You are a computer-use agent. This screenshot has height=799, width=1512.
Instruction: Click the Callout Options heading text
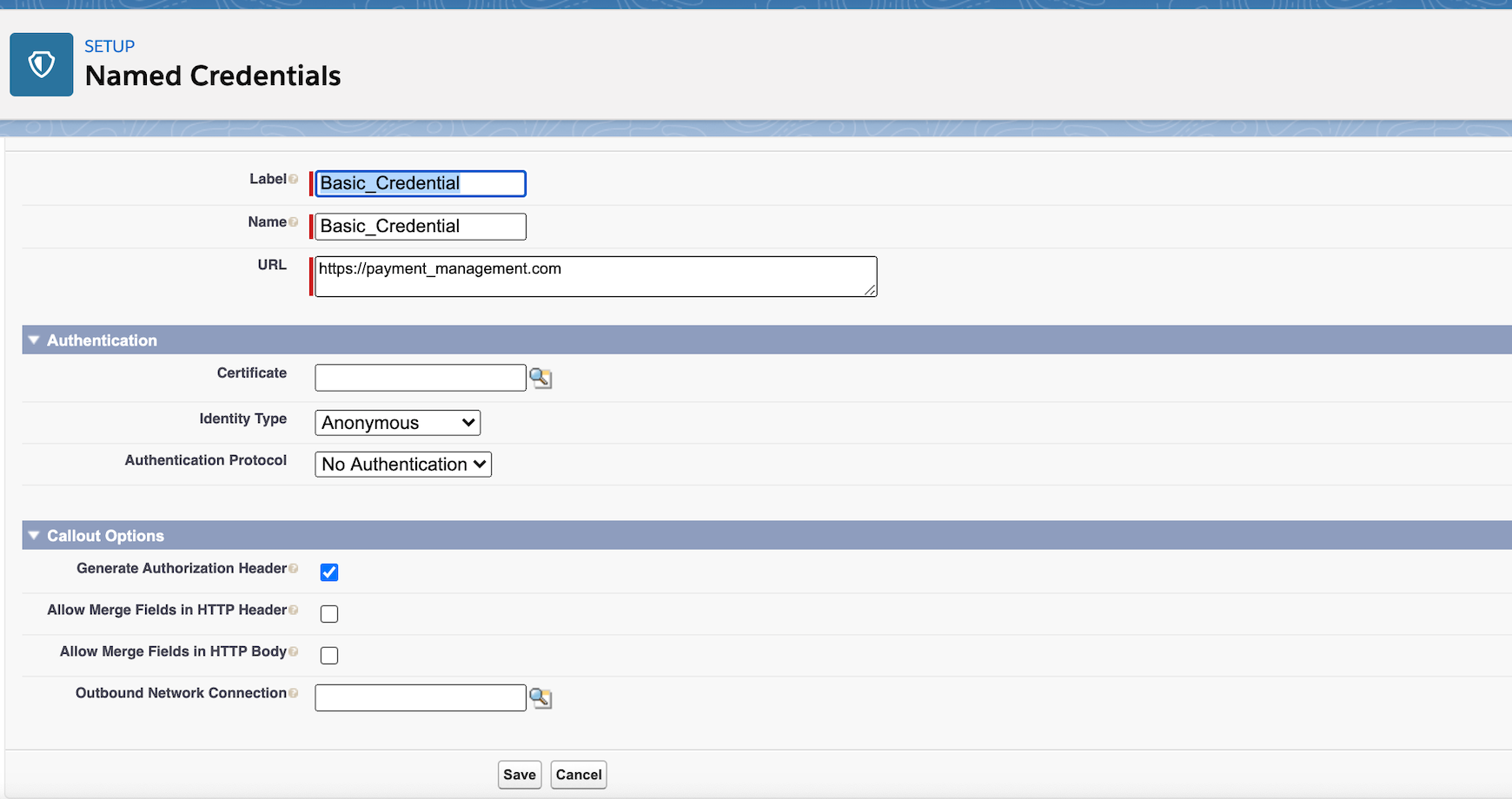[x=106, y=536]
